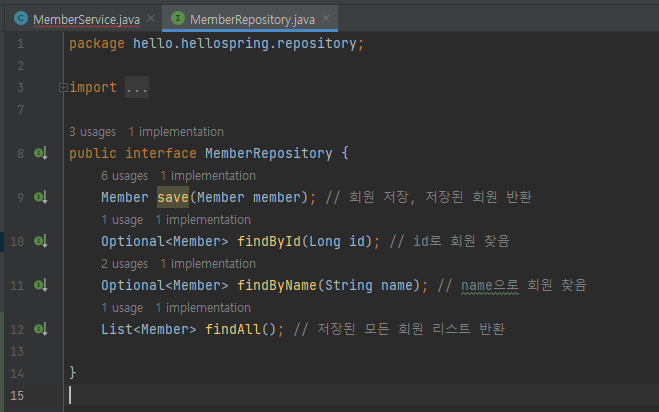This screenshot has width=659, height=412.
Task: Click '1 implementation' hint above findByName
Action: pos(208,264)
